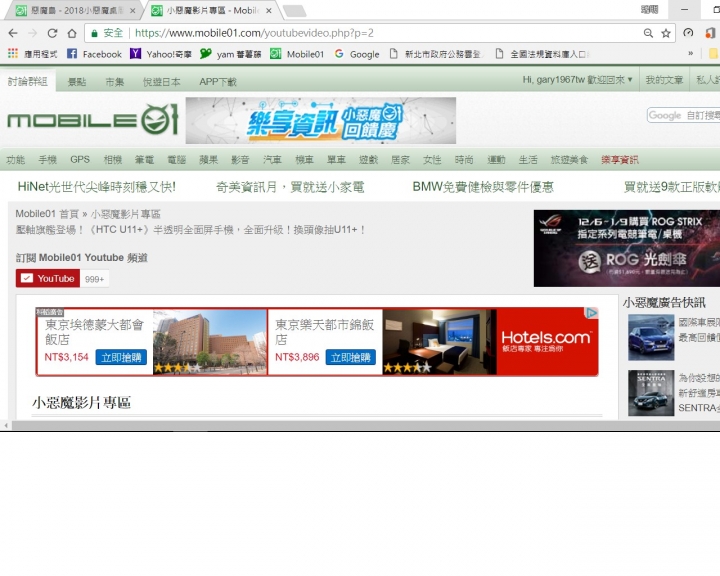720x576 pixels.
Task: Reload the page with the refresh icon
Action: [52, 33]
